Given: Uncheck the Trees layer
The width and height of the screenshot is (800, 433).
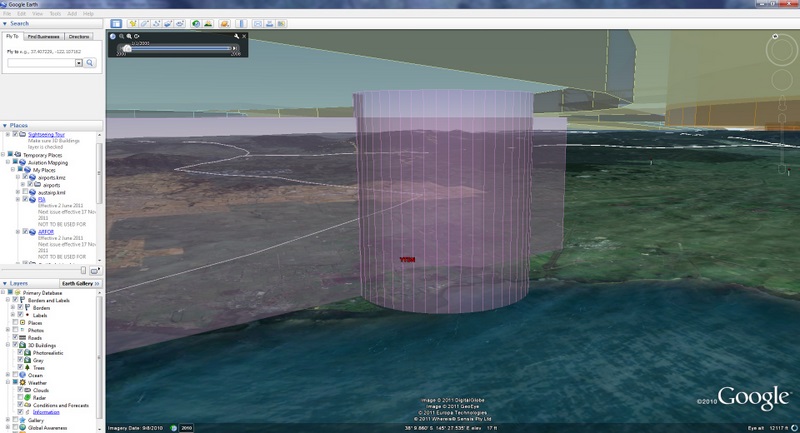Looking at the screenshot, I should click(x=20, y=367).
